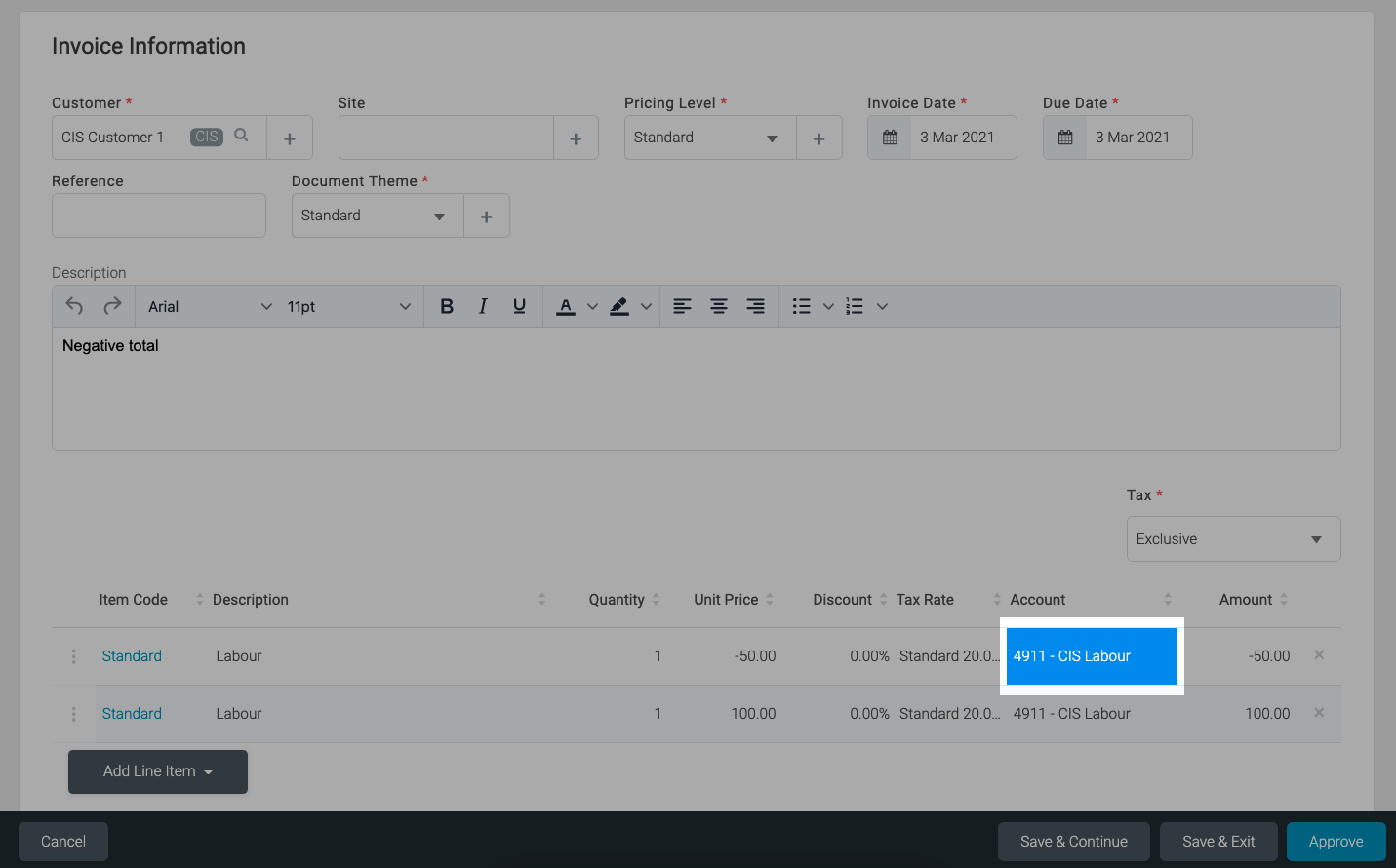This screenshot has width=1396, height=868.
Task: Click the Reference input field
Action: coord(159,216)
